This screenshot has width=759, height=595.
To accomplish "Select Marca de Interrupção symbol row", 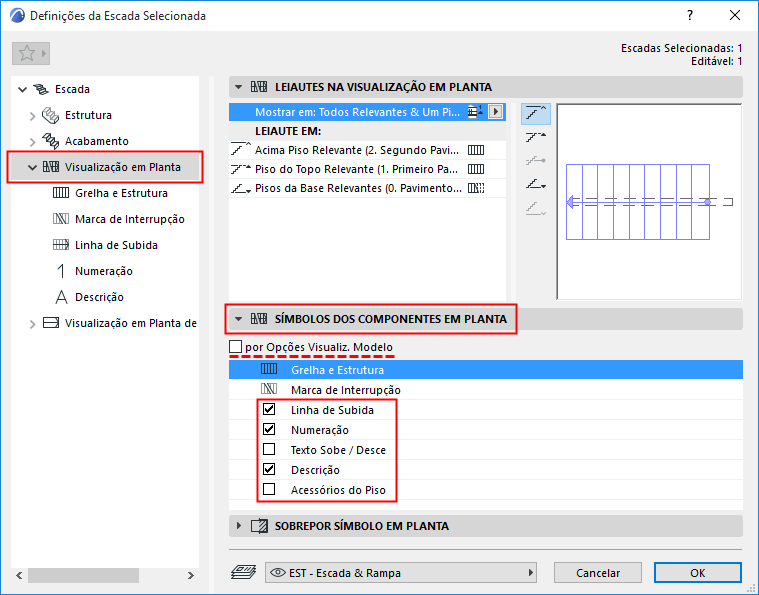I will coord(486,390).
